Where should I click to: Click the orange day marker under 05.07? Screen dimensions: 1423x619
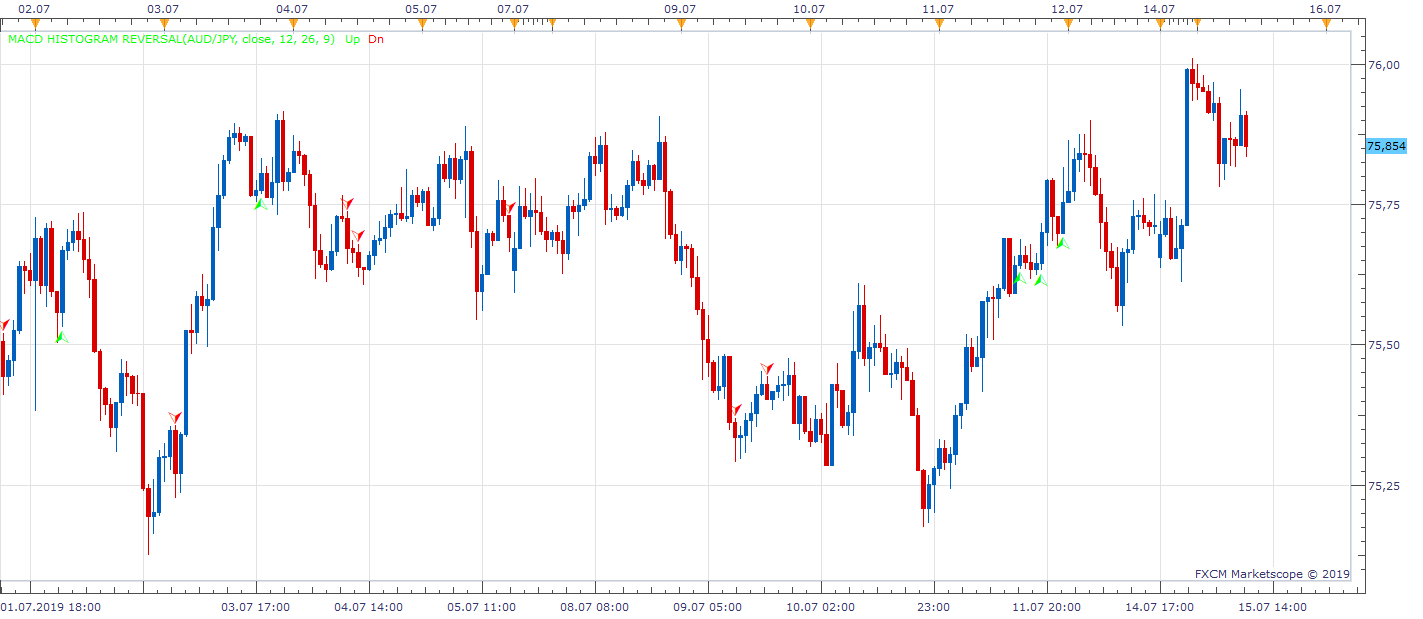click(422, 24)
